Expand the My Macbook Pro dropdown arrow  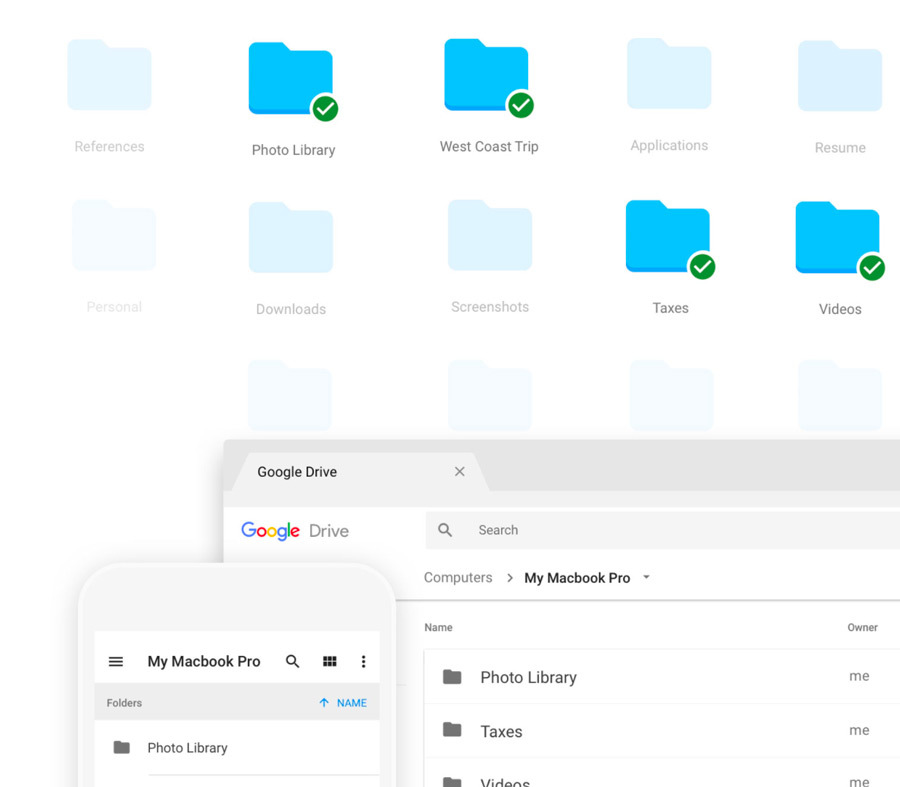[646, 578]
